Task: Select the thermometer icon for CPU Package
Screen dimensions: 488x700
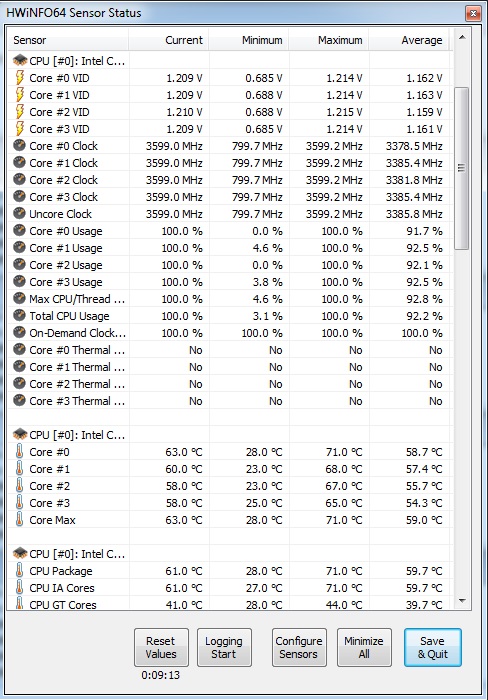Action: pos(19,571)
